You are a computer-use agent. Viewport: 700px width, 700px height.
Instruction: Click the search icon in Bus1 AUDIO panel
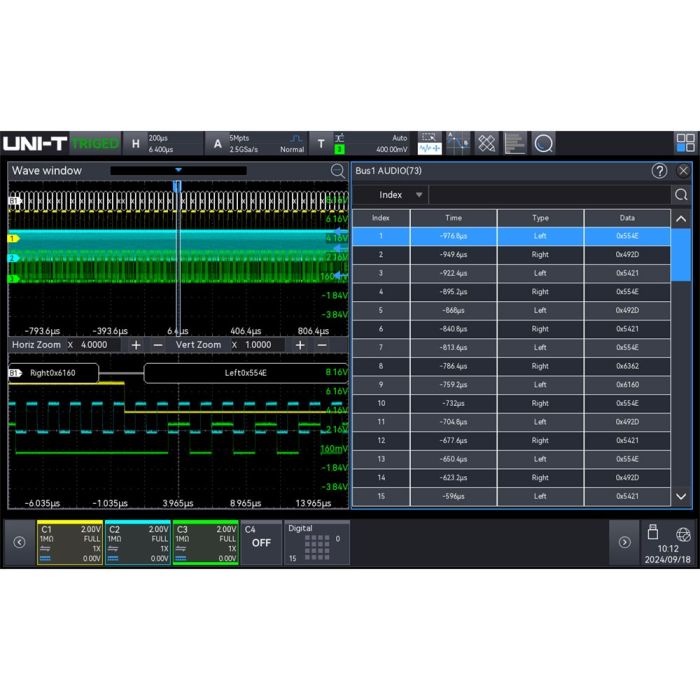pyautogui.click(x=681, y=195)
